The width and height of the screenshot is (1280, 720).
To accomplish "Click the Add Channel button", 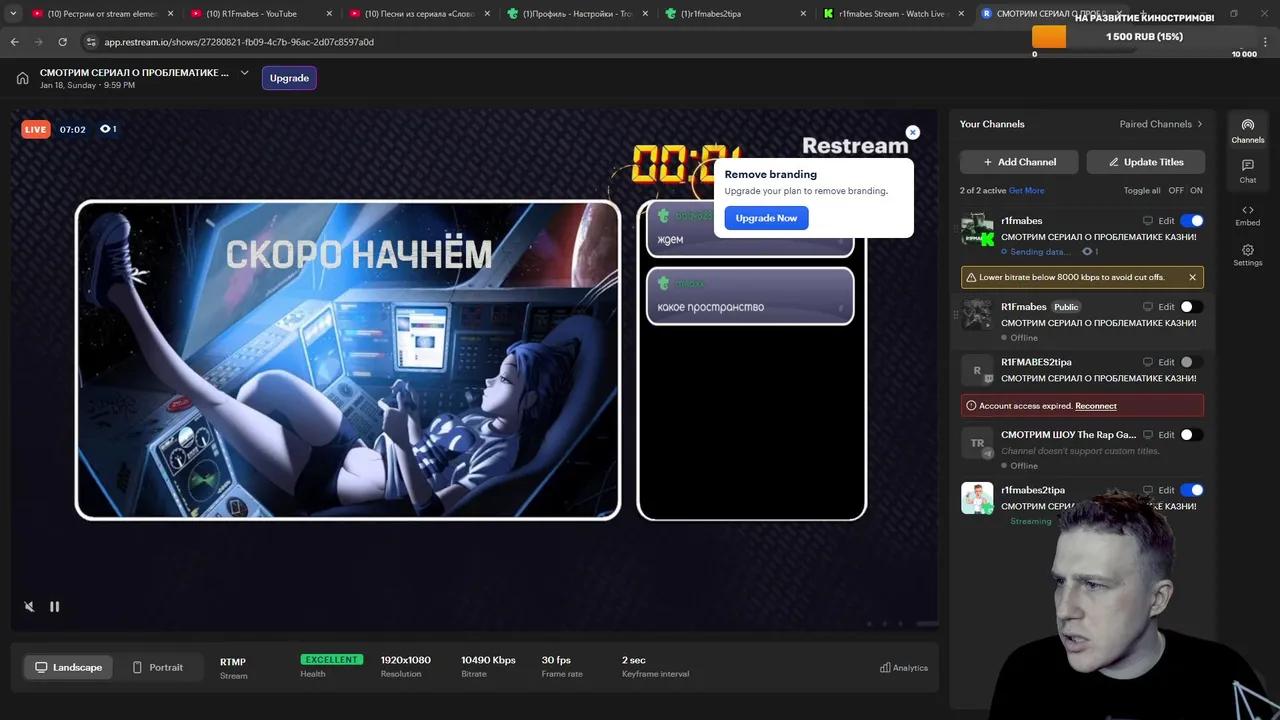I will click(1019, 162).
